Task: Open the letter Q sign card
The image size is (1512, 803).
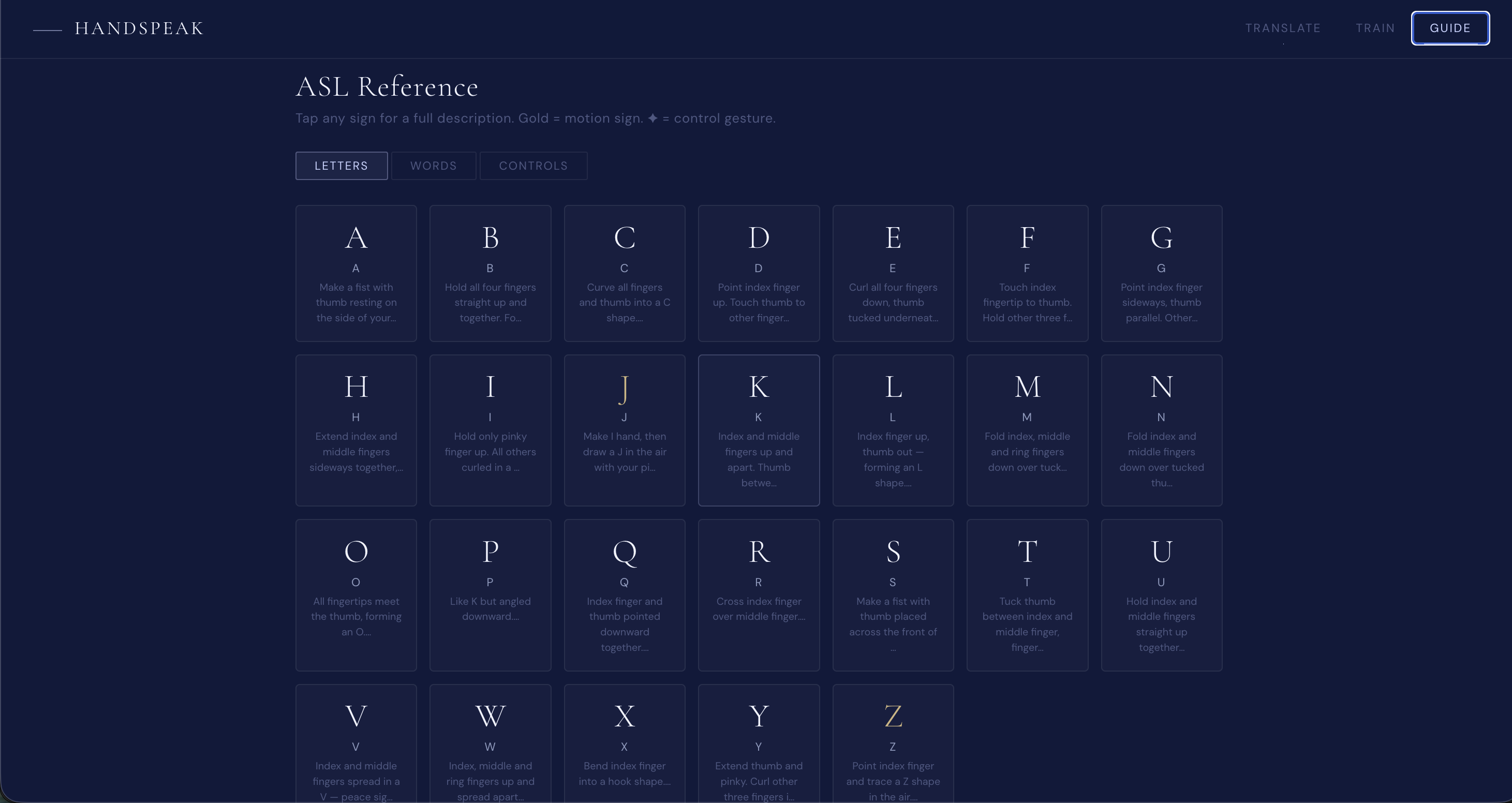Action: (624, 594)
